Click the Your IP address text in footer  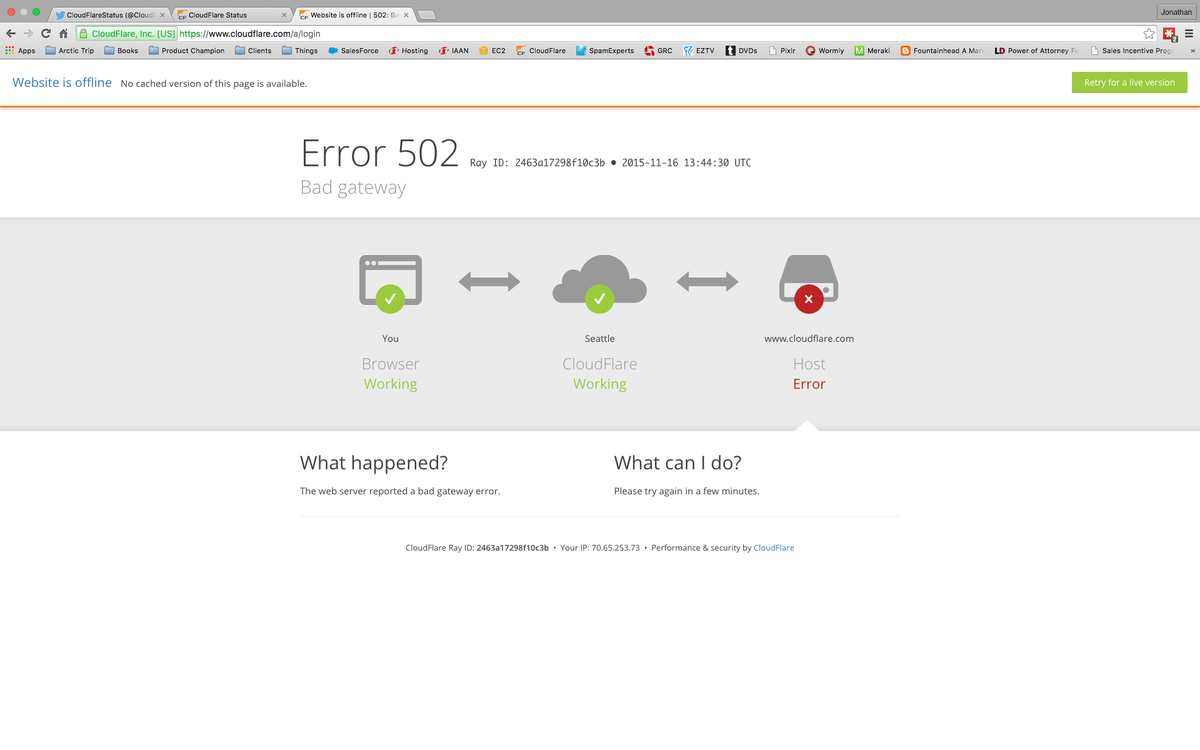[599, 548]
